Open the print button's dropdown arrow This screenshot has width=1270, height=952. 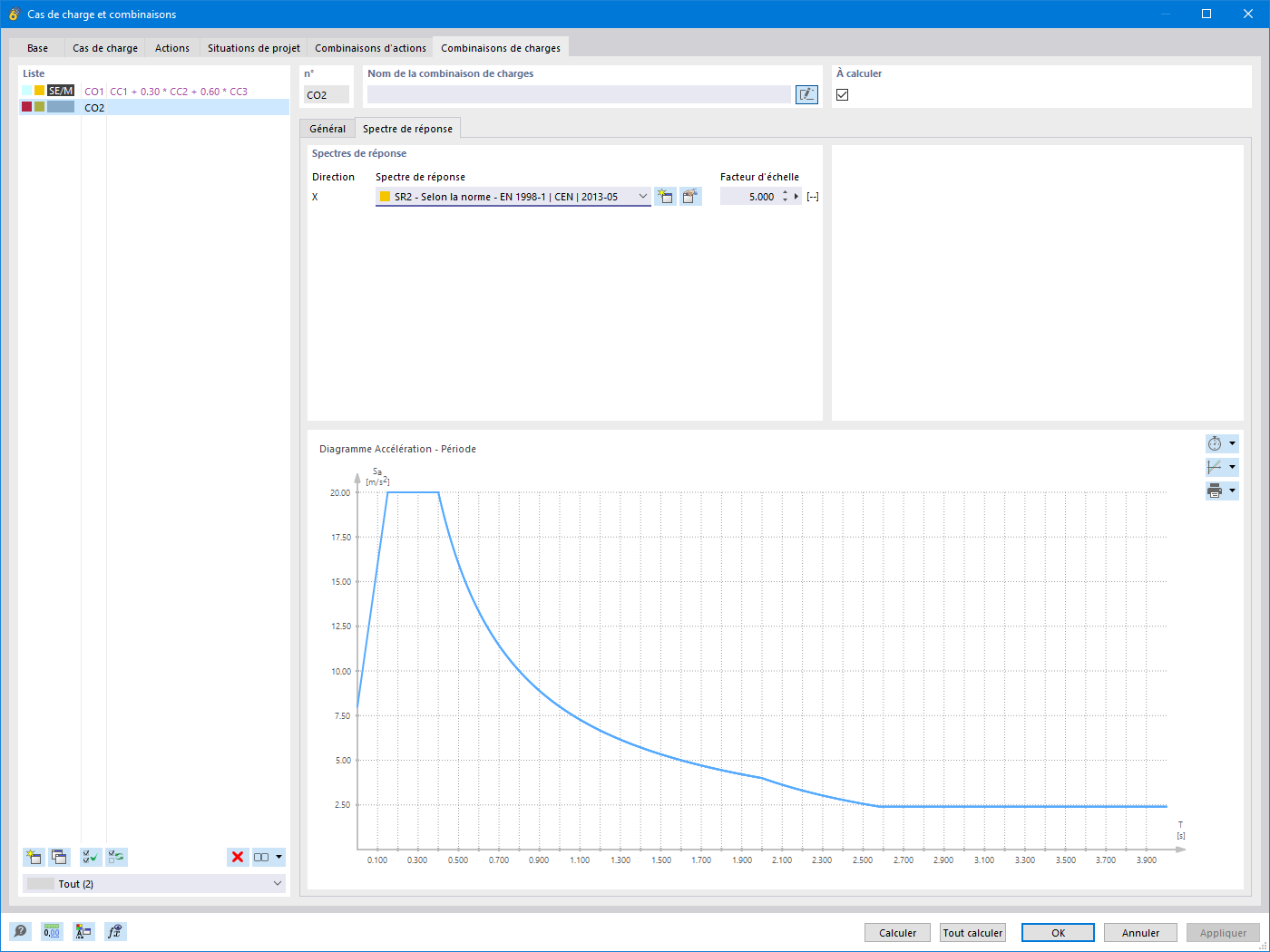pos(1232,491)
